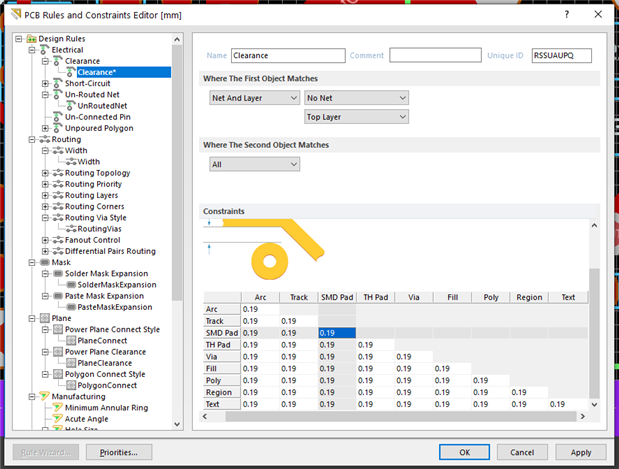
Task: Click the Electrical category icon in tree
Action: 43,50
